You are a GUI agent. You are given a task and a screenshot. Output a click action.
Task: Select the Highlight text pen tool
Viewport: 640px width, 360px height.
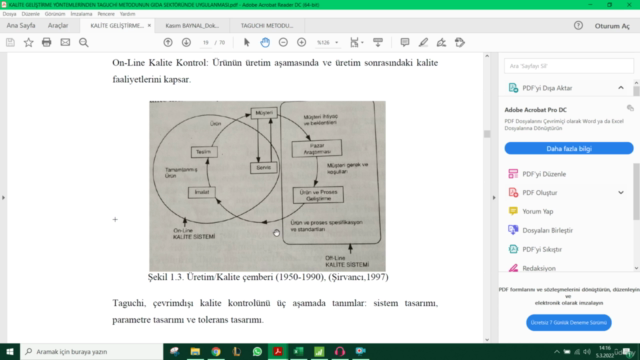[x=423, y=42]
